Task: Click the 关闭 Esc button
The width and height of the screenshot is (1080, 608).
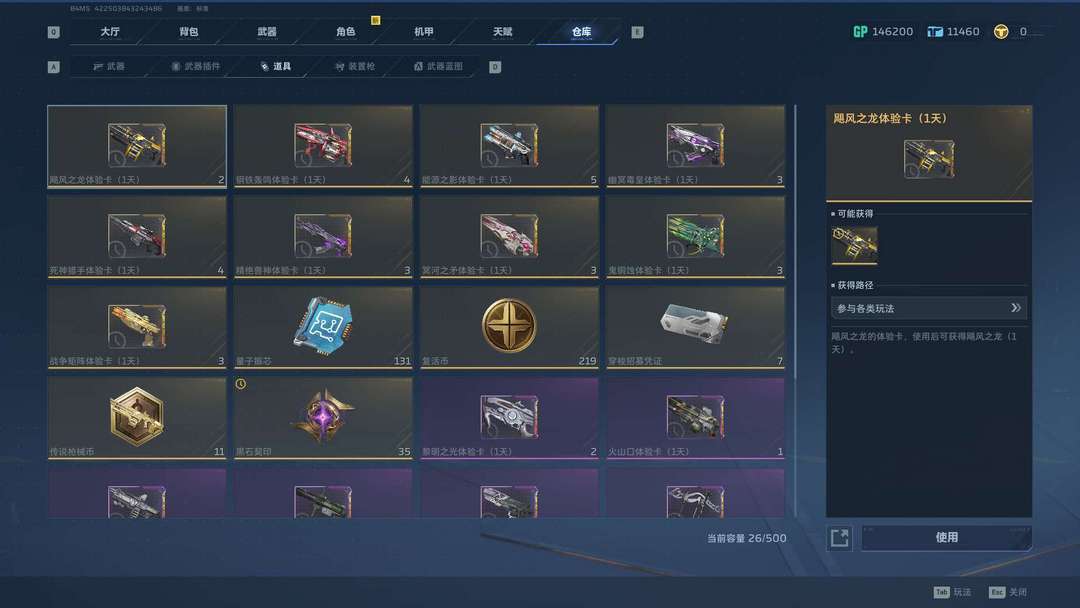Action: 1008,592
